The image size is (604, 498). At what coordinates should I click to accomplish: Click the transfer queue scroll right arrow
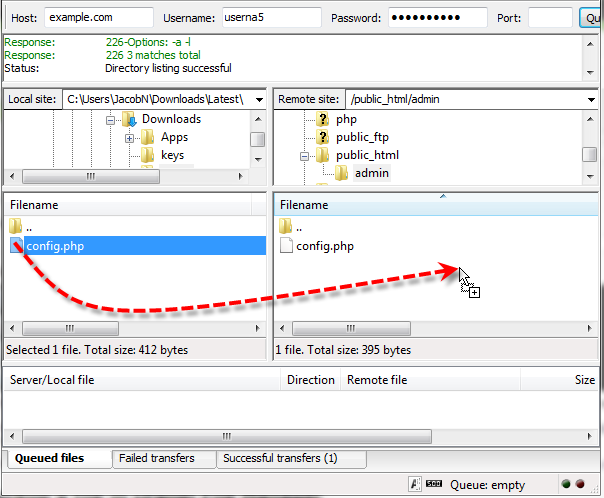(589, 436)
